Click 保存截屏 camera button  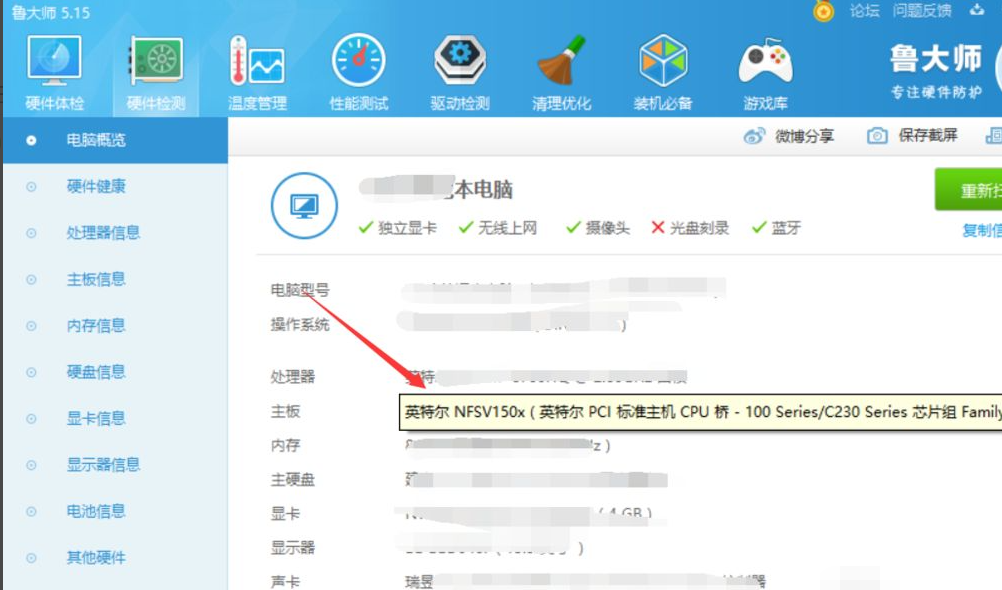[912, 136]
